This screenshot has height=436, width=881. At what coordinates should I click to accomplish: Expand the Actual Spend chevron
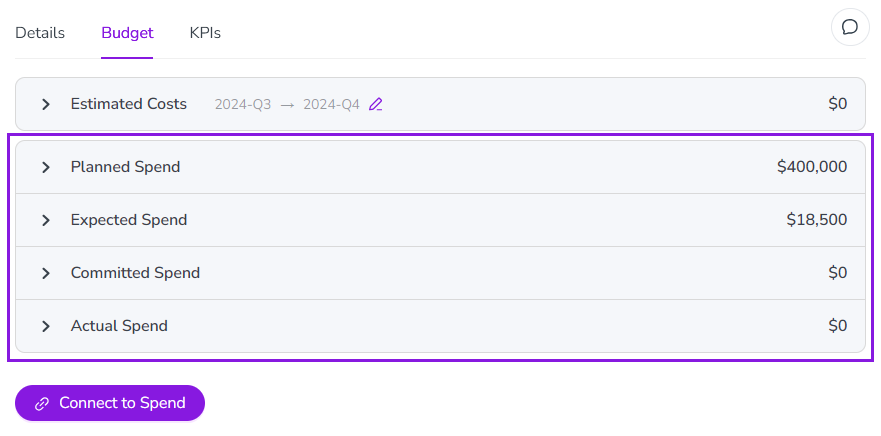pos(46,326)
